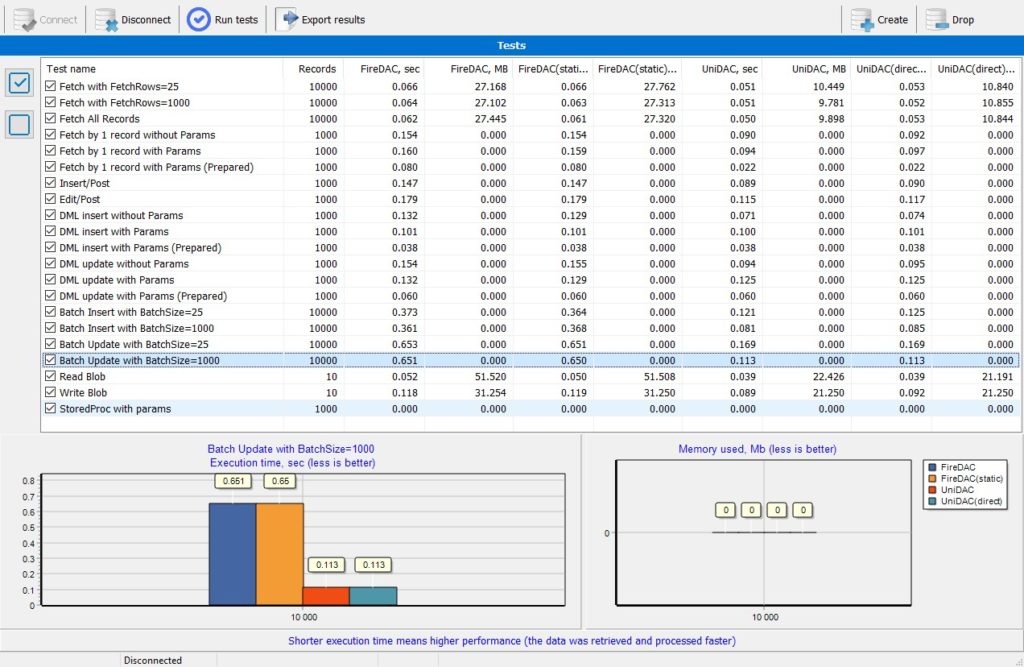
Task: Uncheck the Fetch All Records test
Action: coord(50,118)
